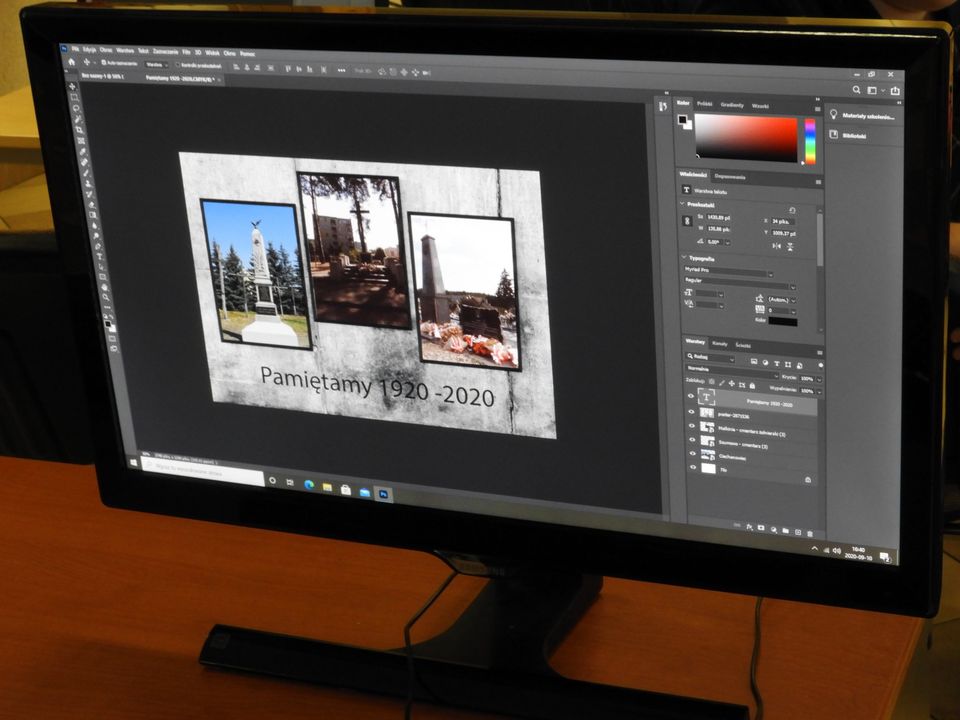Activate the Crop tool
This screenshot has width=960, height=720.
click(79, 131)
